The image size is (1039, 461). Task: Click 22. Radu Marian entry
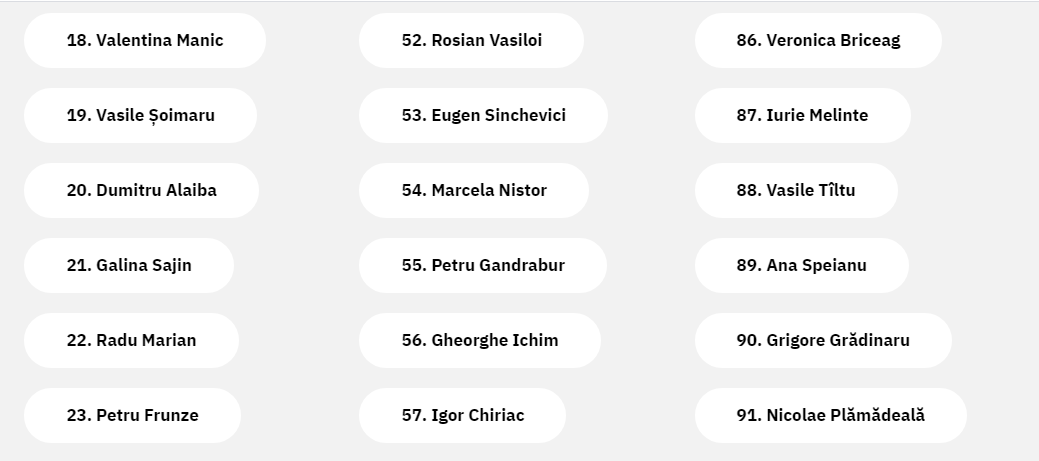coord(131,340)
